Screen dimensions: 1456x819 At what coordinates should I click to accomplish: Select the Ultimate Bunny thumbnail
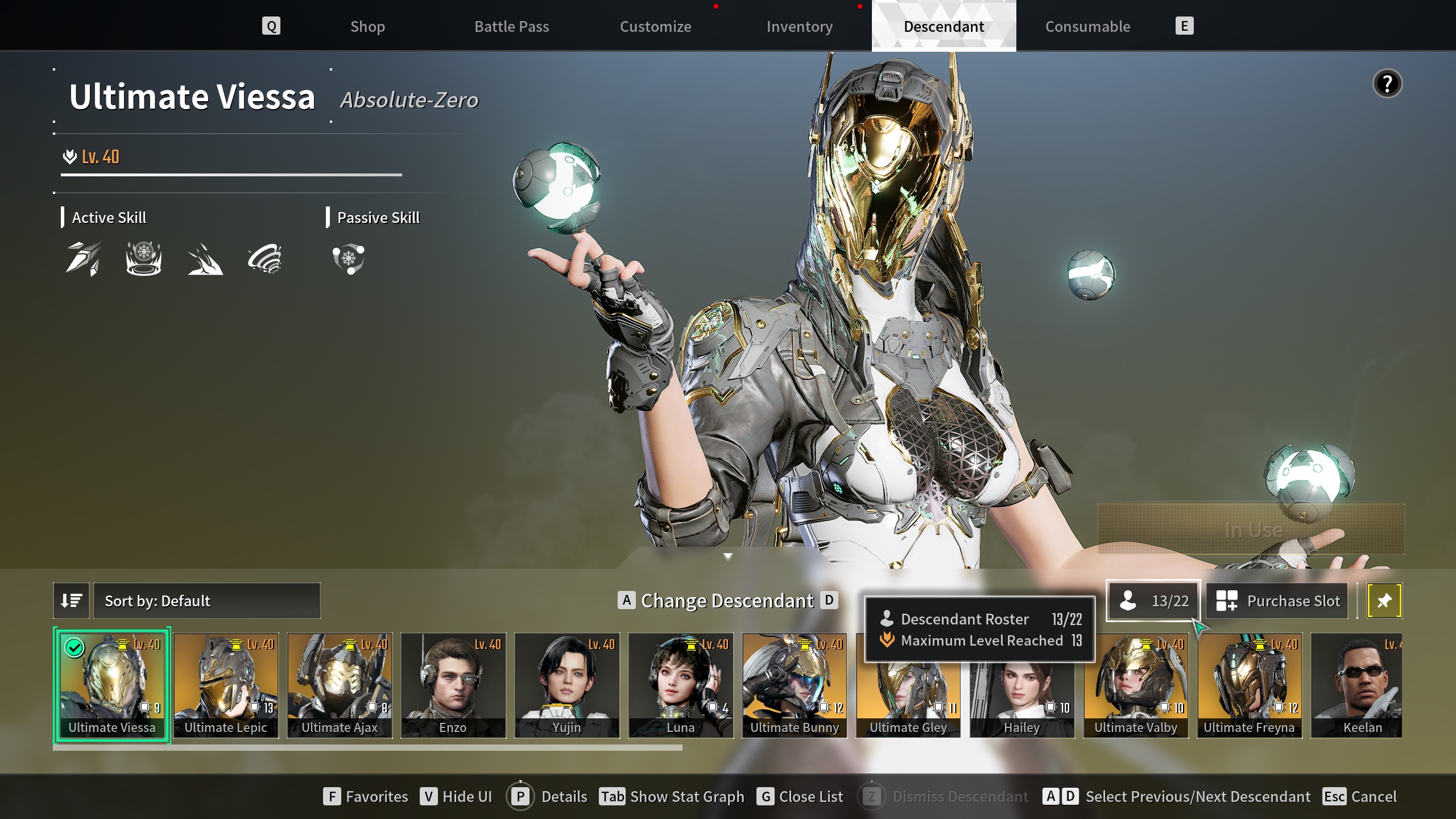(x=794, y=684)
